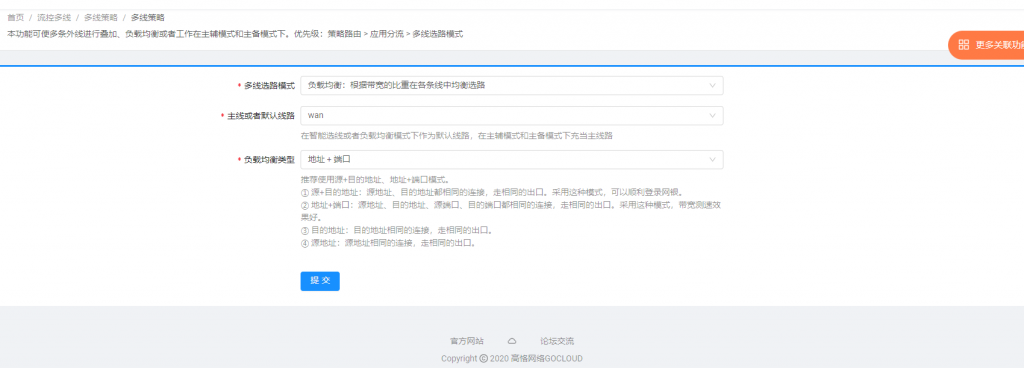The height and width of the screenshot is (368, 1024).
Task: Open 更多关联功能 floating button
Action: [986, 45]
